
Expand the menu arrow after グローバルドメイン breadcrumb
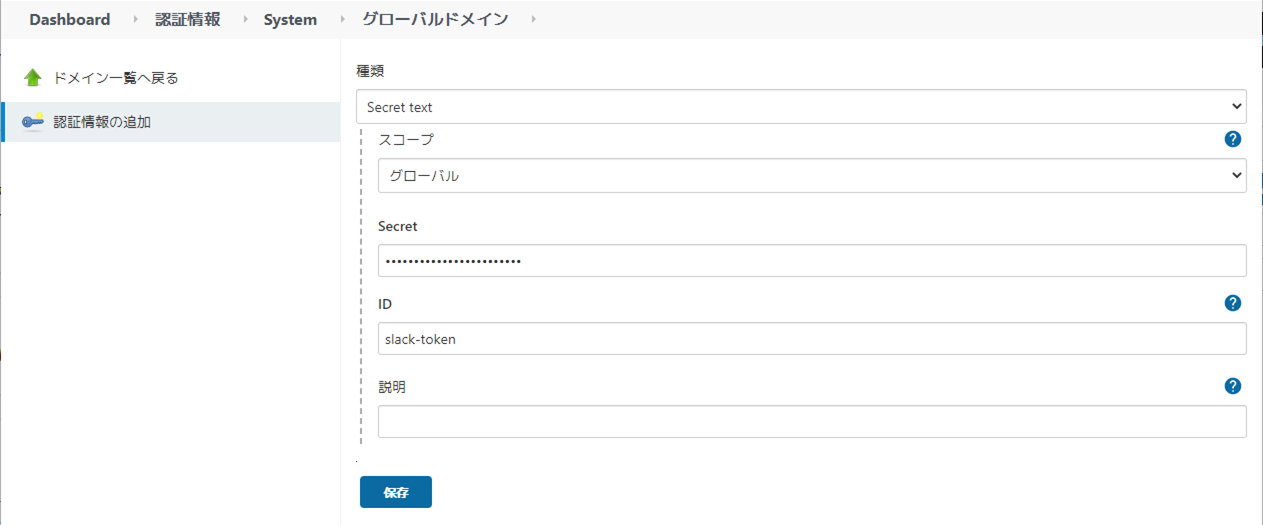[x=533, y=20]
